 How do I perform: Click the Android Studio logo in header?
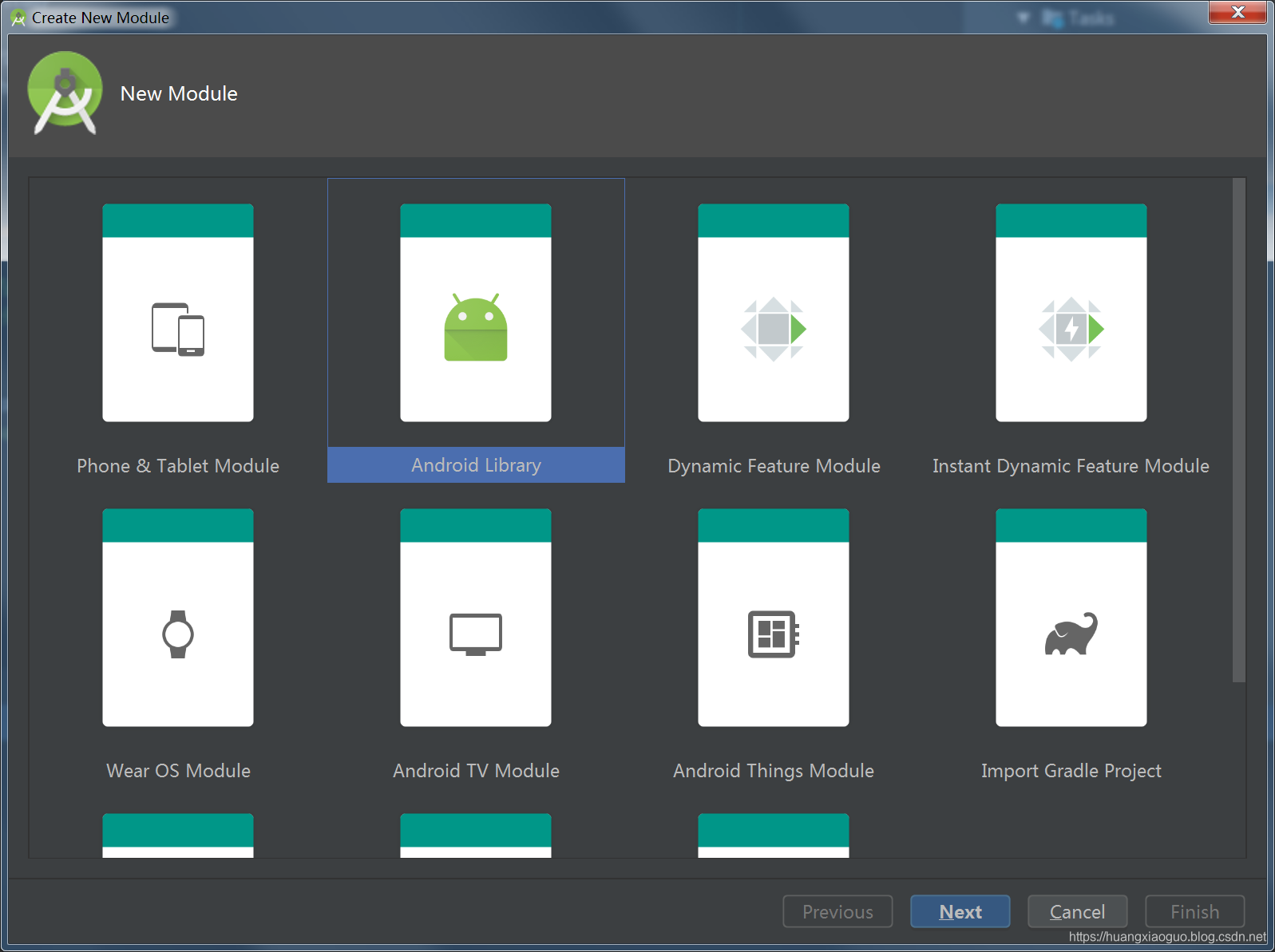point(65,93)
